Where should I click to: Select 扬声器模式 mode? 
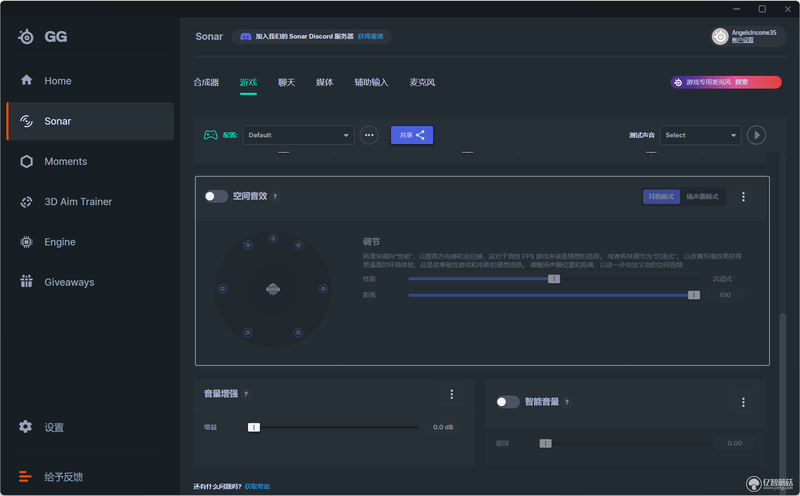[702, 196]
